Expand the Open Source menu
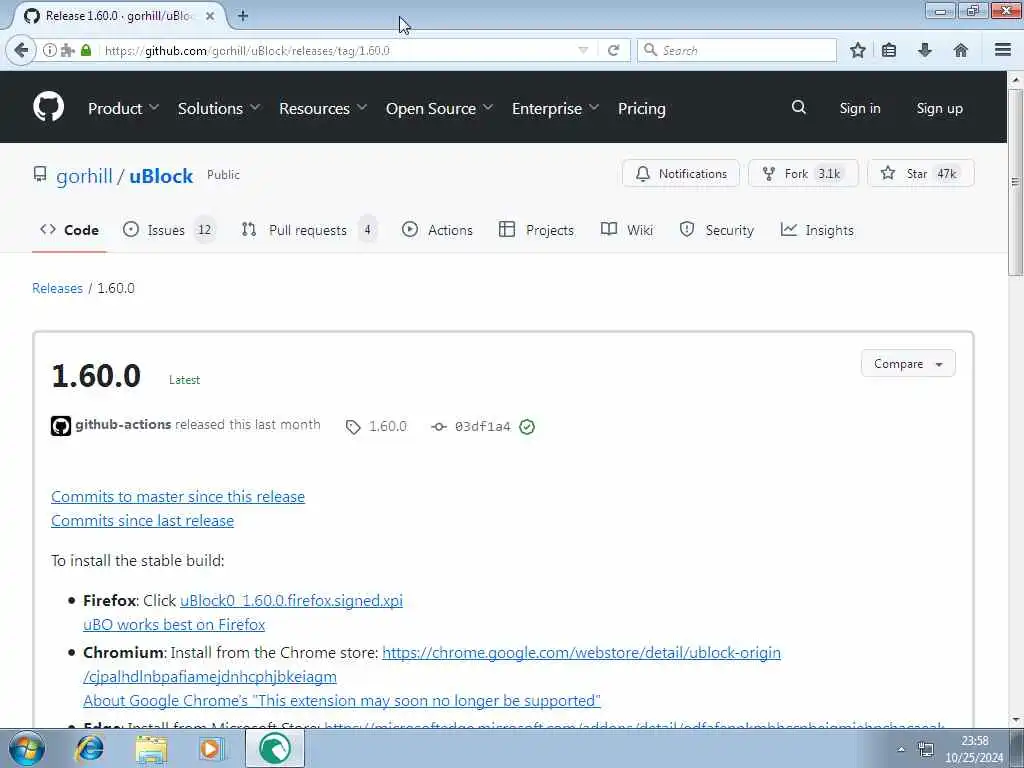This screenshot has height=768, width=1024. point(439,108)
